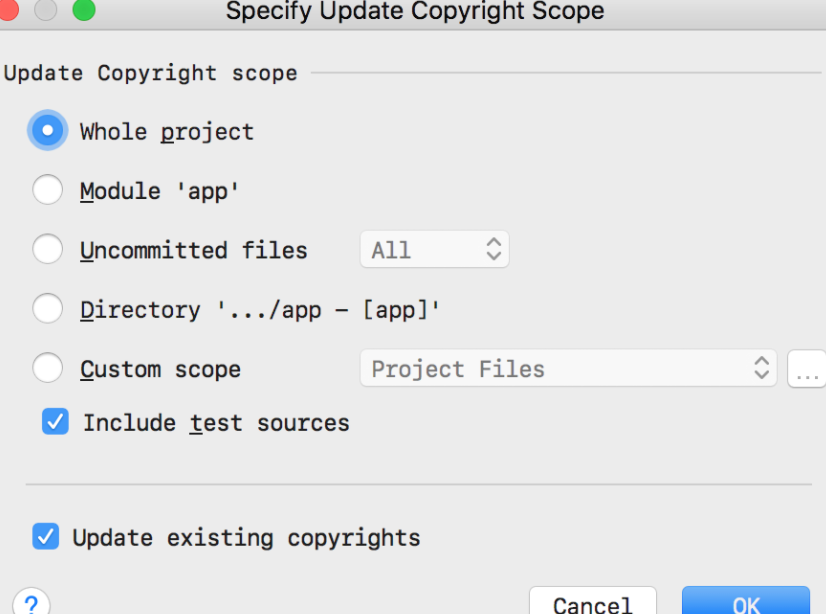Confirm with the OK button
The width and height of the screenshot is (826, 614).
click(746, 601)
